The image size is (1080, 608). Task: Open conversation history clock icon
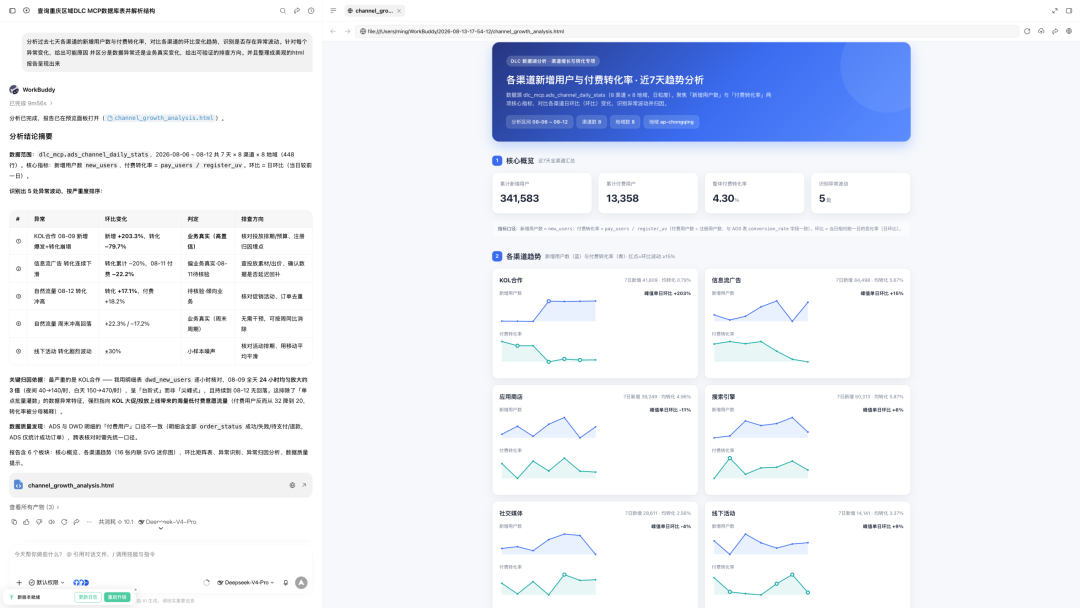coord(311,11)
